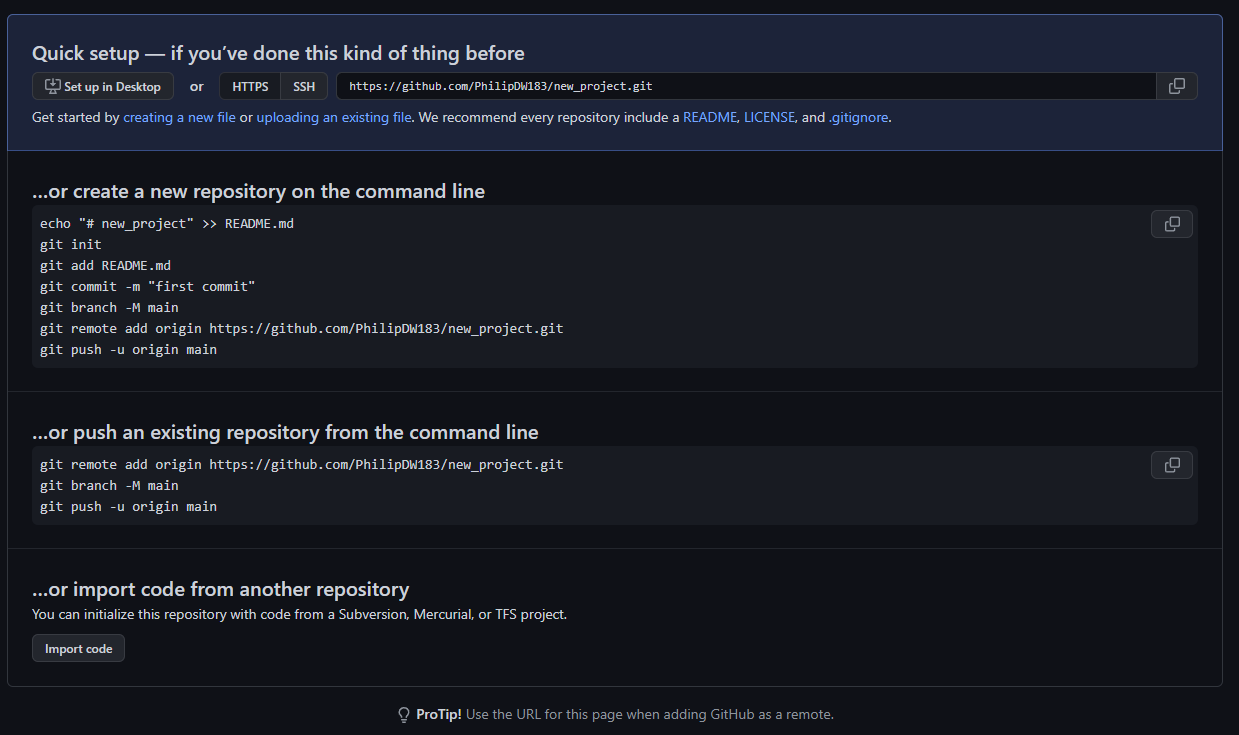Select the HTTPS protocol option
The height and width of the screenshot is (735, 1239).
click(249, 86)
